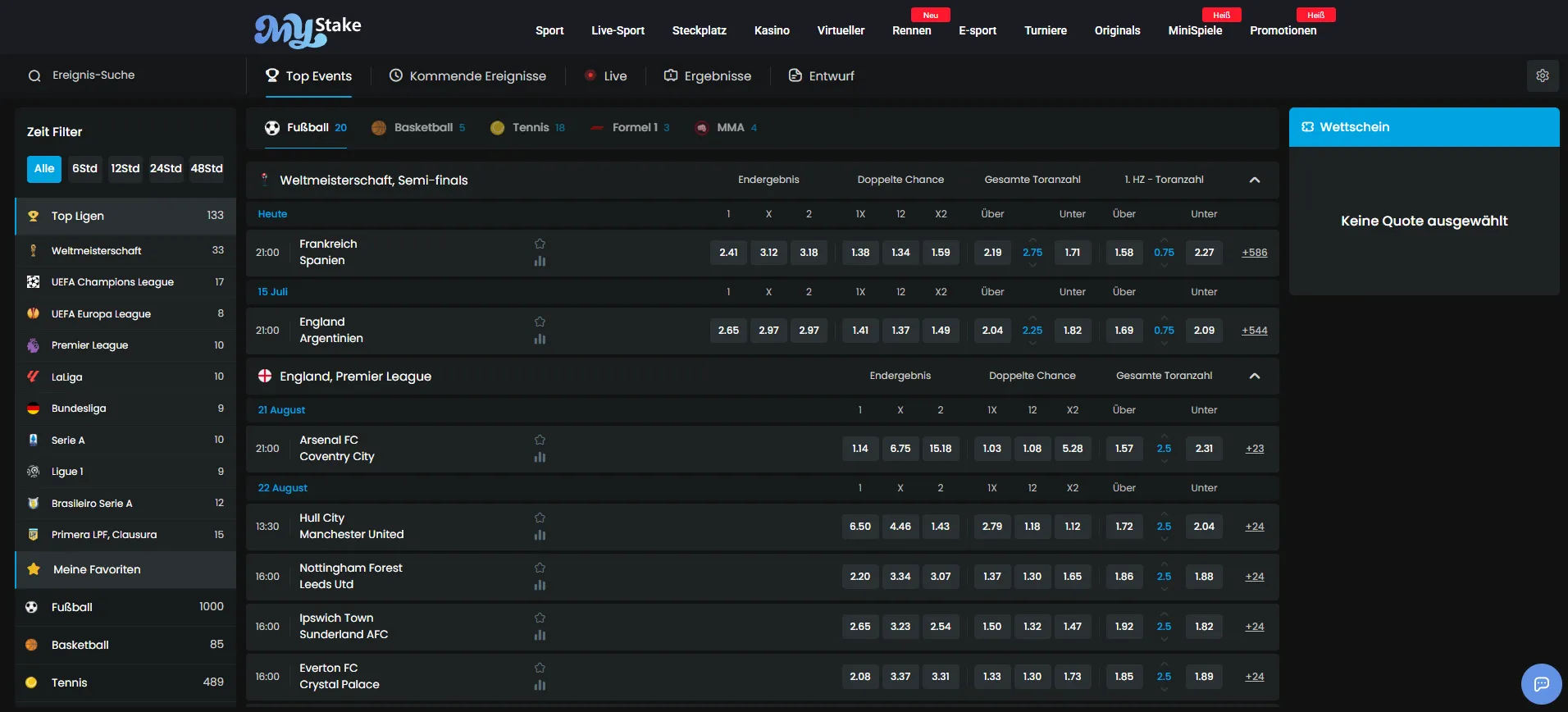Switch to the Kommende Ereignisse tab
1568x712 pixels.
tap(467, 75)
